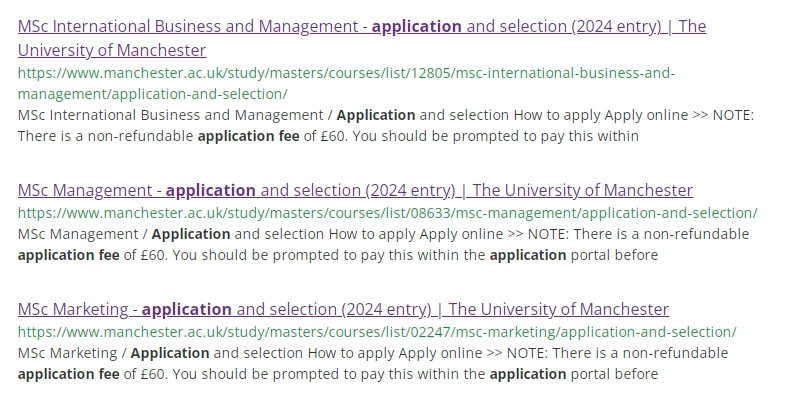Open the MSc Management application result title
Screen dimensions: 797x400
[x=85, y=190]
